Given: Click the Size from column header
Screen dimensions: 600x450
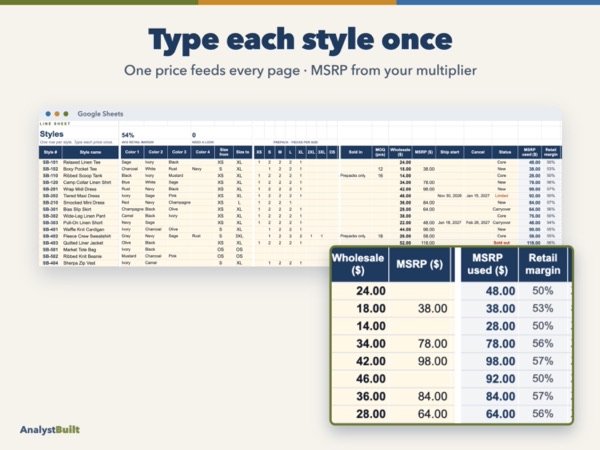Looking at the screenshot, I should click(x=224, y=152).
